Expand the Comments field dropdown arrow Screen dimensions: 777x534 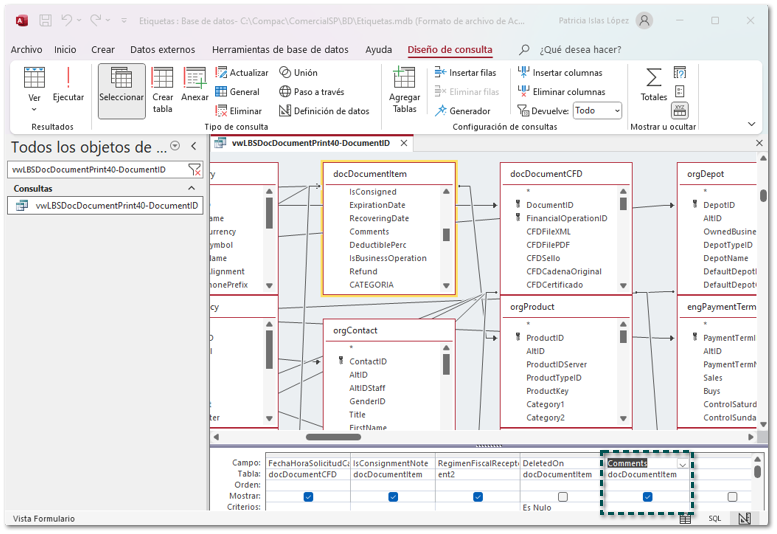click(683, 465)
